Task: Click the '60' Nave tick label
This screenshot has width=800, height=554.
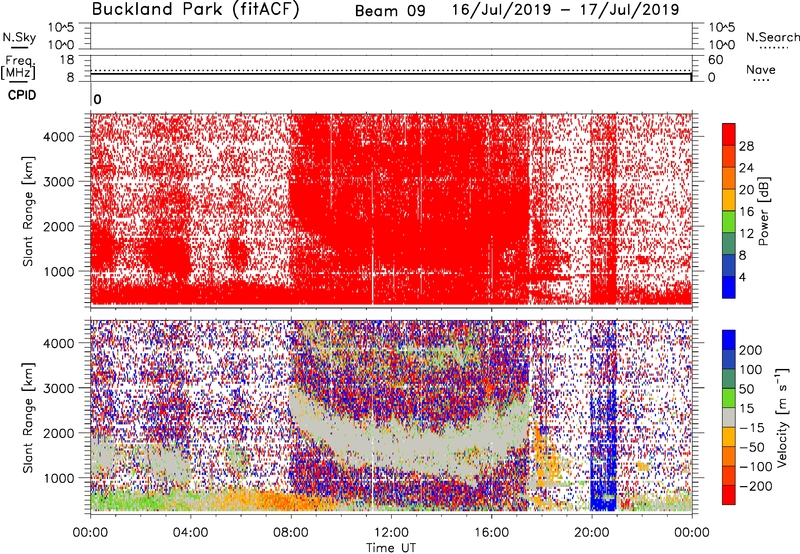Action: click(x=715, y=60)
